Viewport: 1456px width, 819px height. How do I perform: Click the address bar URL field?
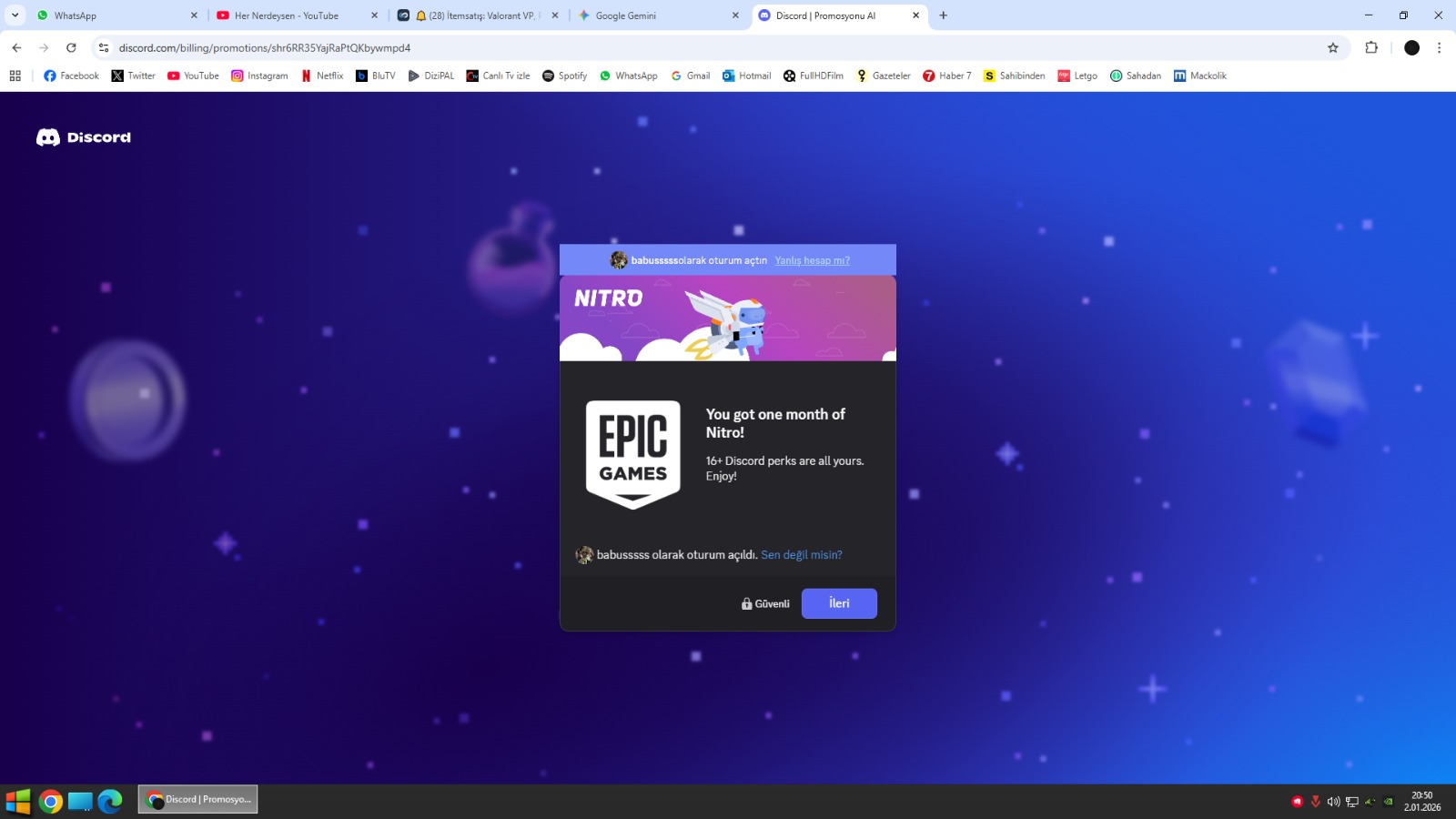(719, 47)
